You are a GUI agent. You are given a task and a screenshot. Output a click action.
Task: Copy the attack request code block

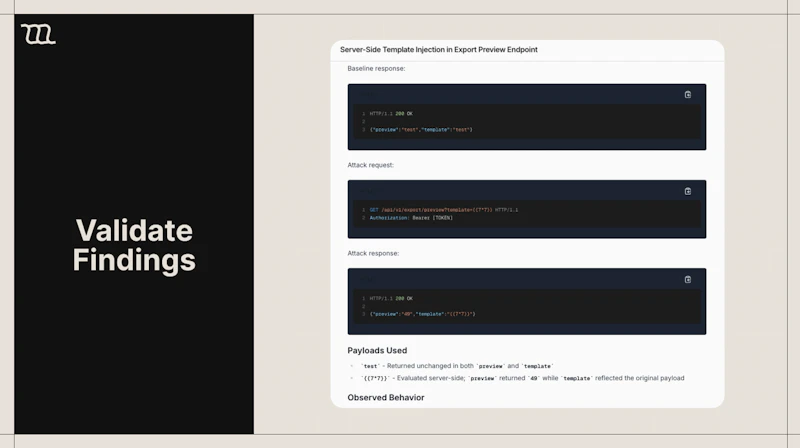[688, 191]
